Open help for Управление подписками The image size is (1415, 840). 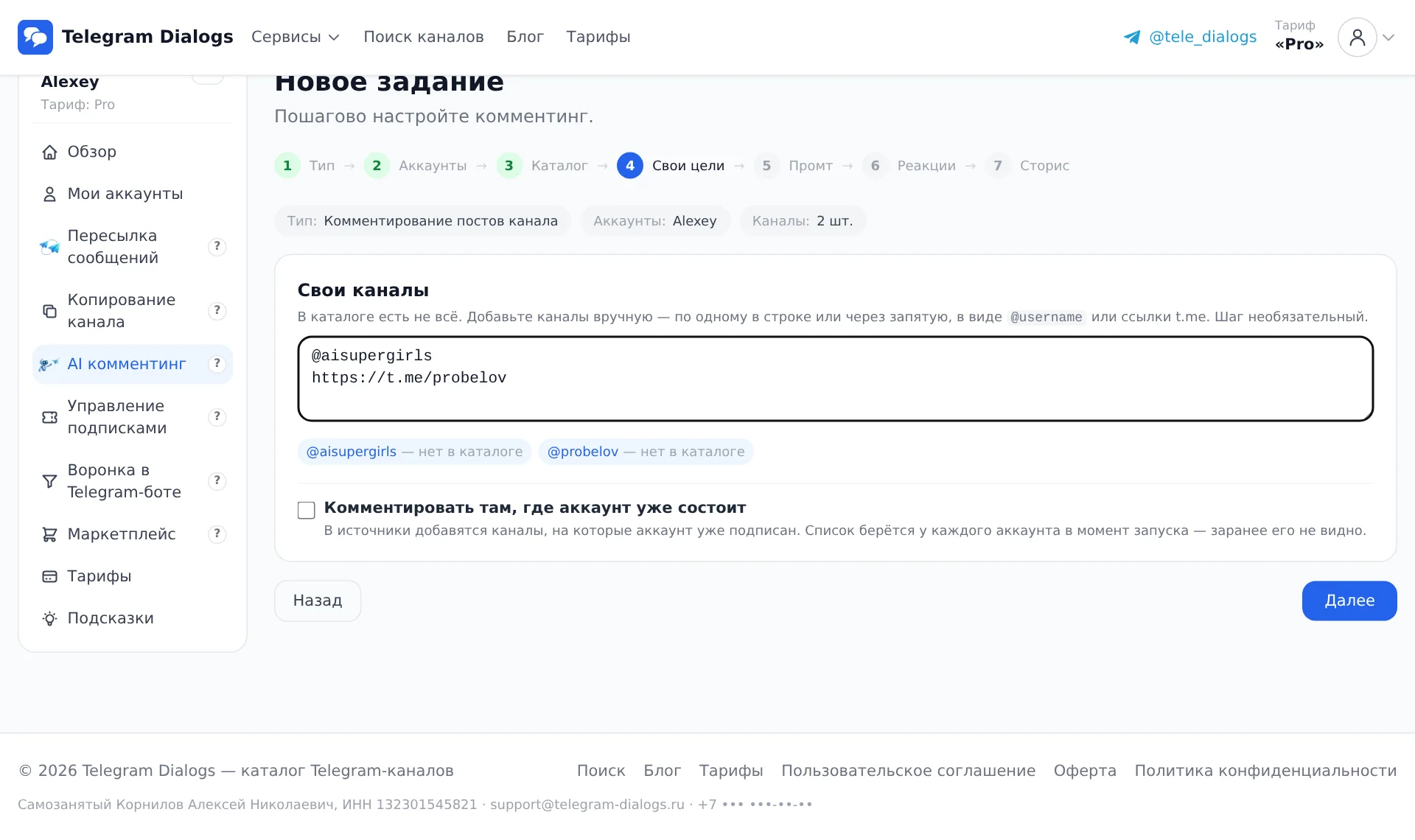[x=217, y=417]
